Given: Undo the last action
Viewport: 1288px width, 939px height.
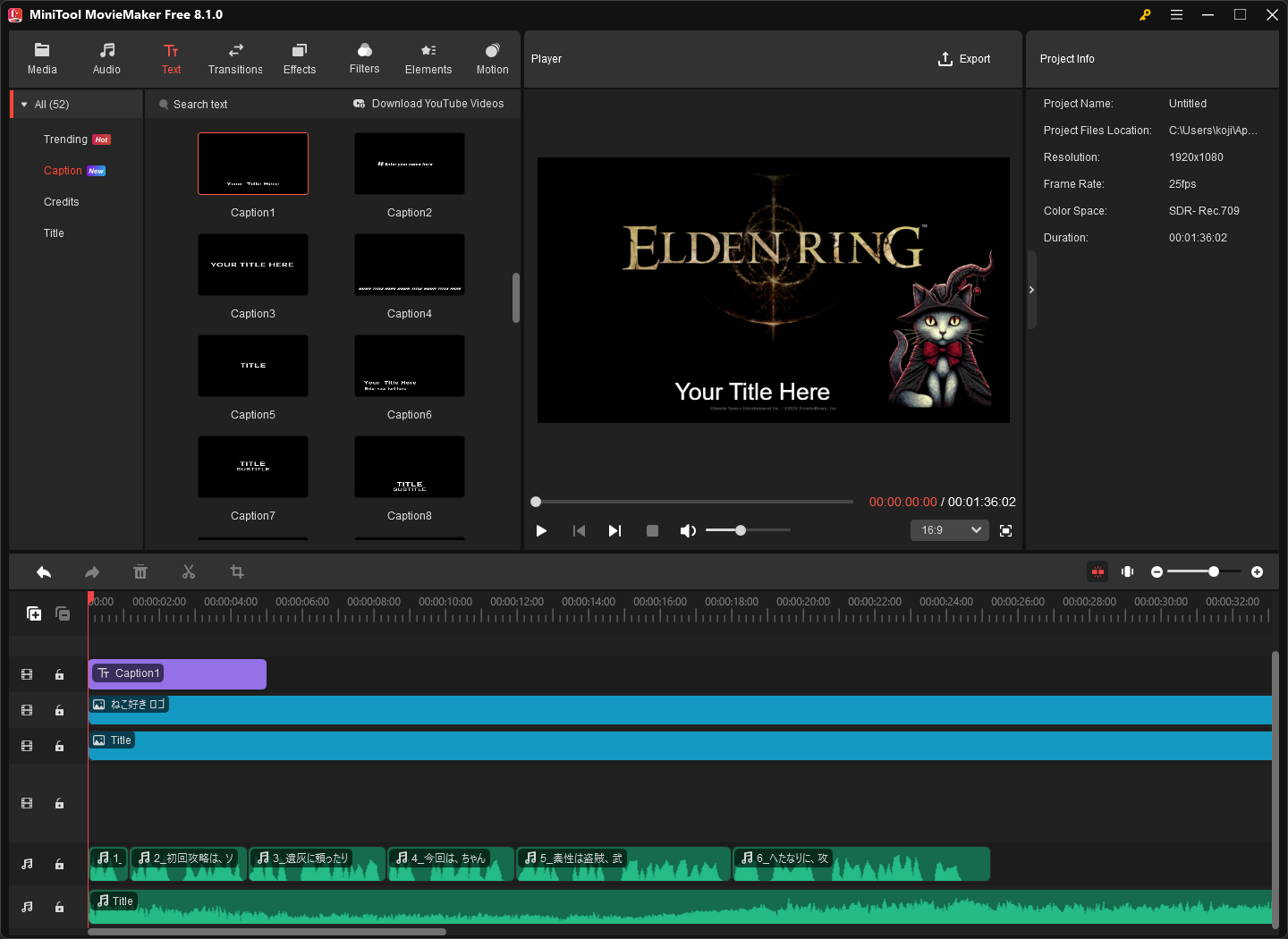Looking at the screenshot, I should pos(44,572).
